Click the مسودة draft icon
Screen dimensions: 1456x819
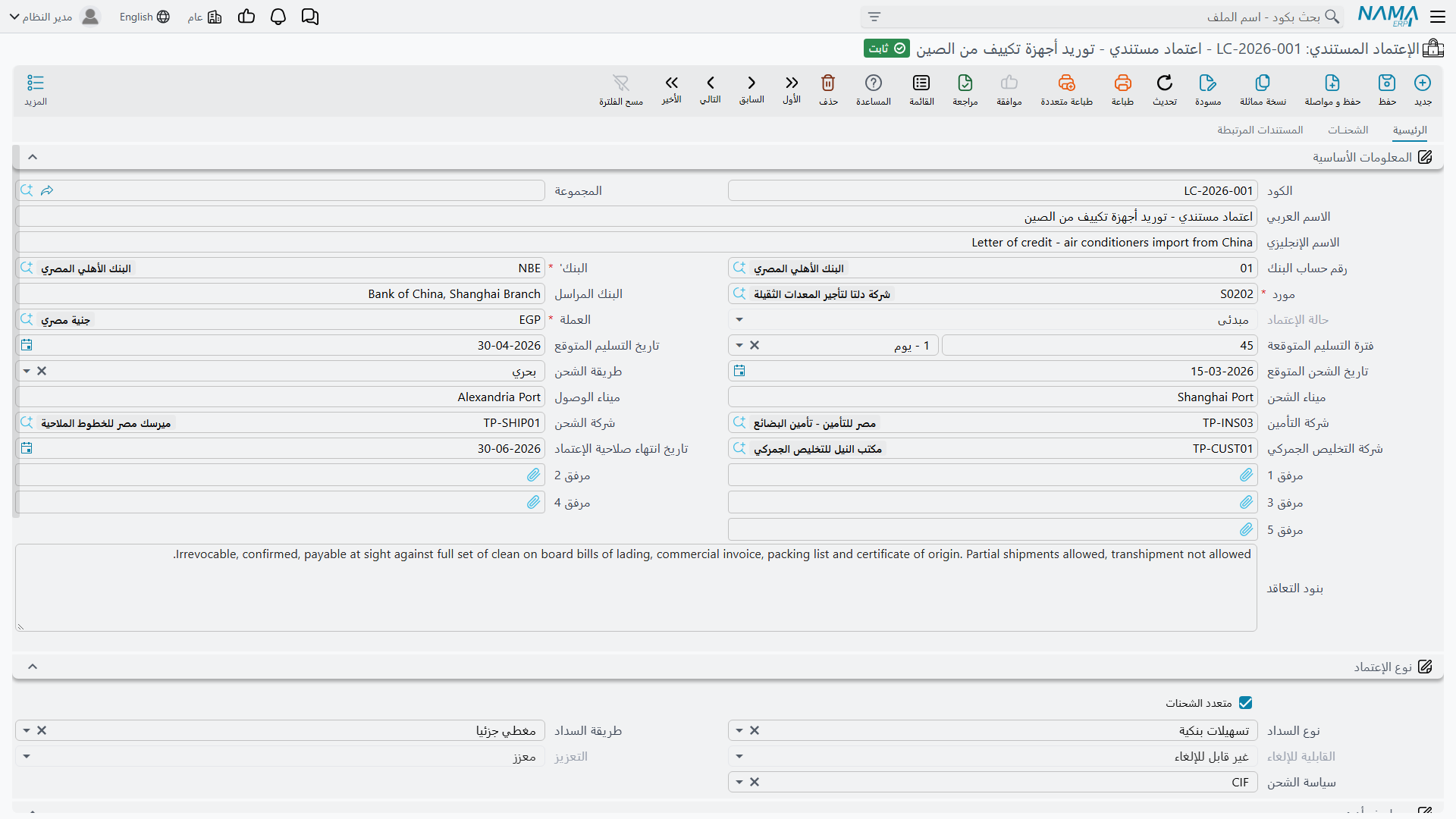1208,83
